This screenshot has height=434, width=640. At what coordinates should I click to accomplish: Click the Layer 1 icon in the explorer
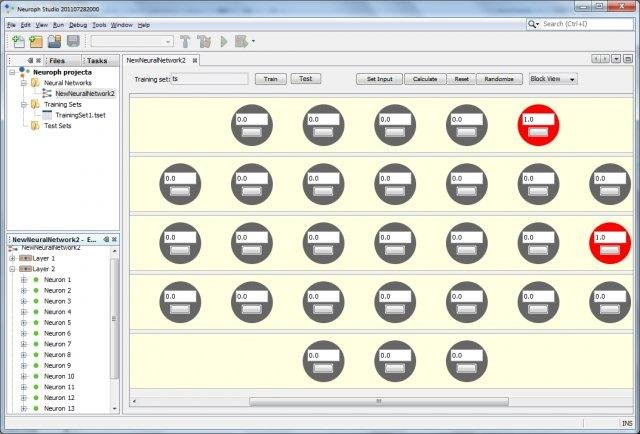[x=25, y=258]
